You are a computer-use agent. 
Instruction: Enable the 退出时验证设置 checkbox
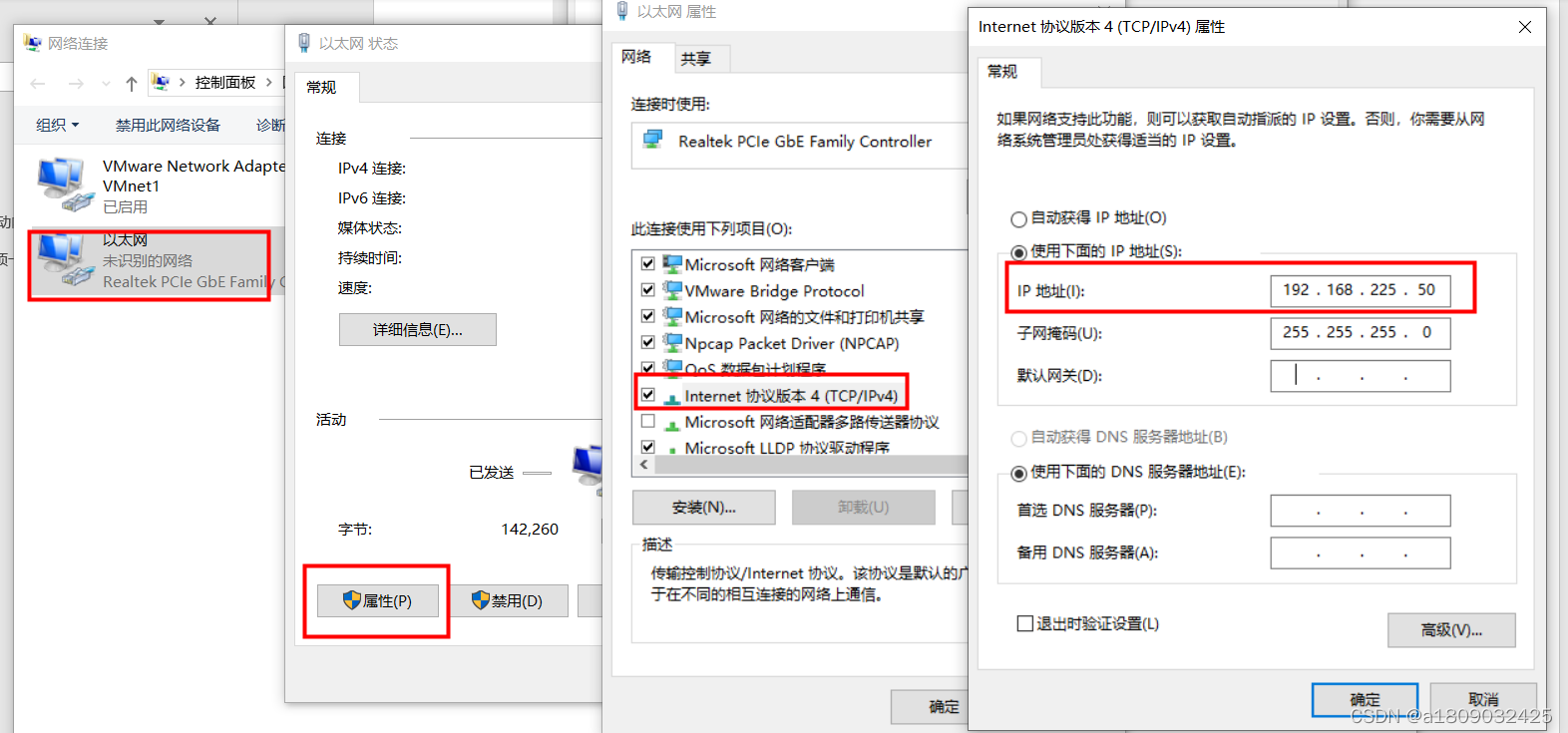click(x=1024, y=623)
